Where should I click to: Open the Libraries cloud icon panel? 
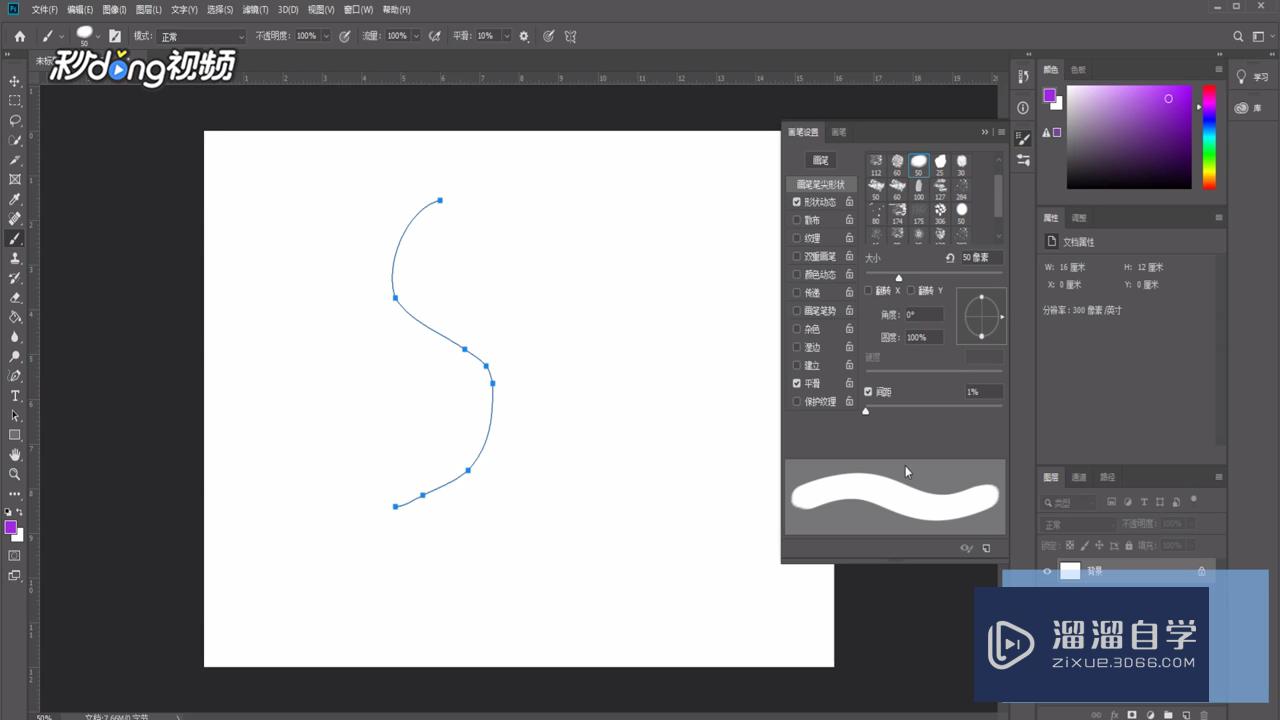point(1241,108)
